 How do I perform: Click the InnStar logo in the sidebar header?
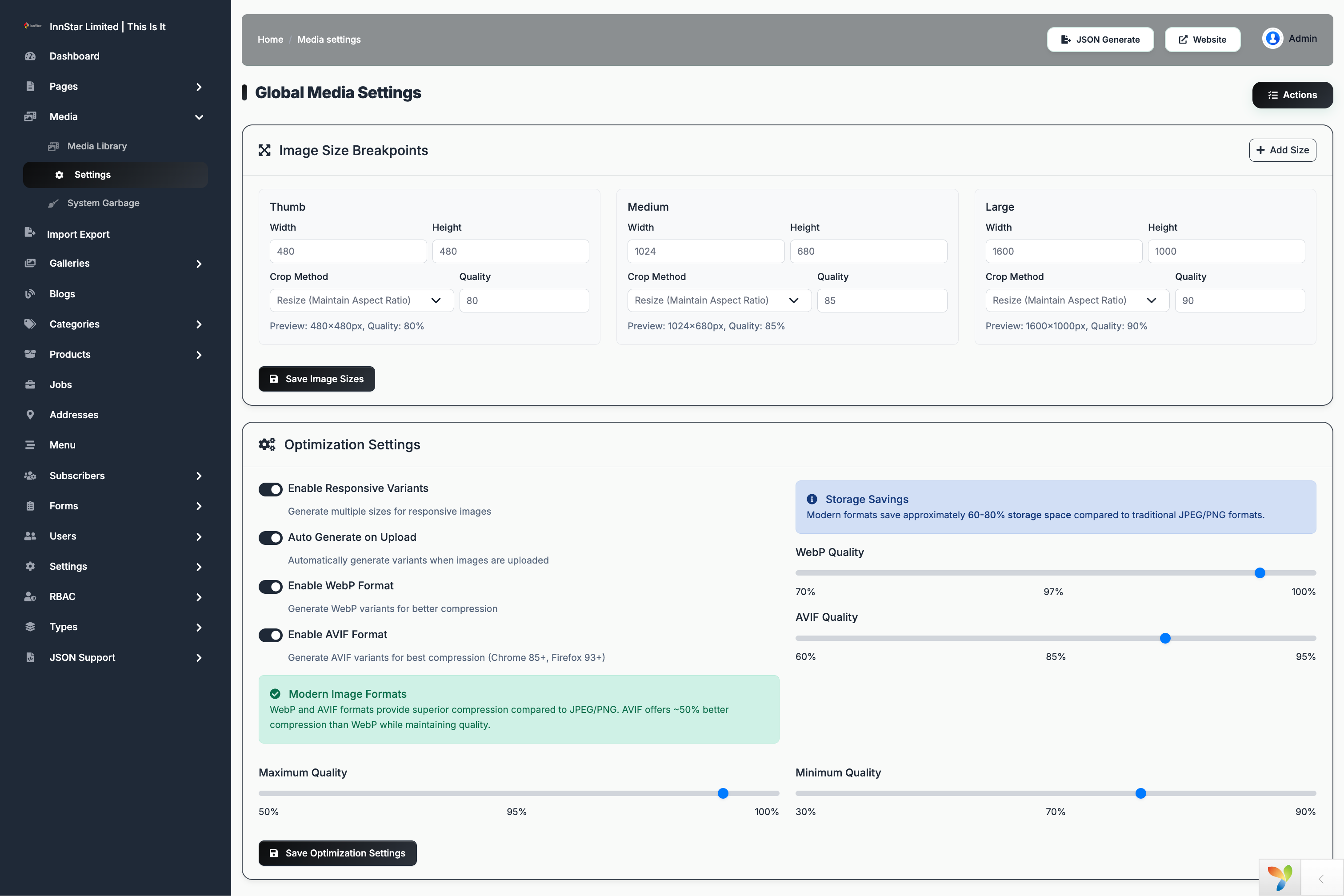pos(32,26)
